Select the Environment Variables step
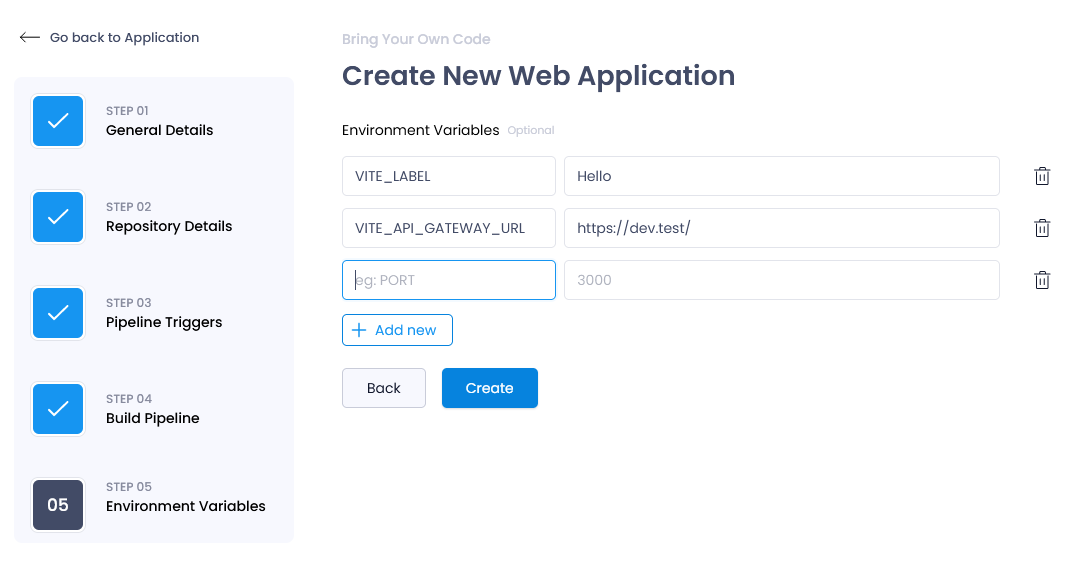The image size is (1074, 577). (186, 506)
